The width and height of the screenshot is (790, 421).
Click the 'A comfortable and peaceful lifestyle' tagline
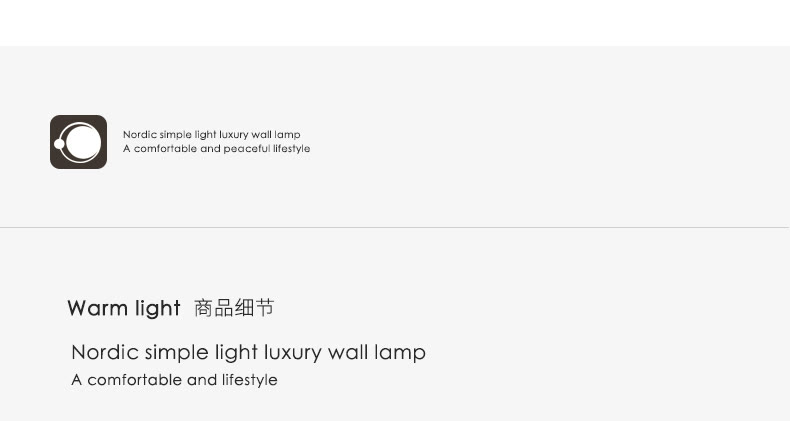click(x=217, y=149)
